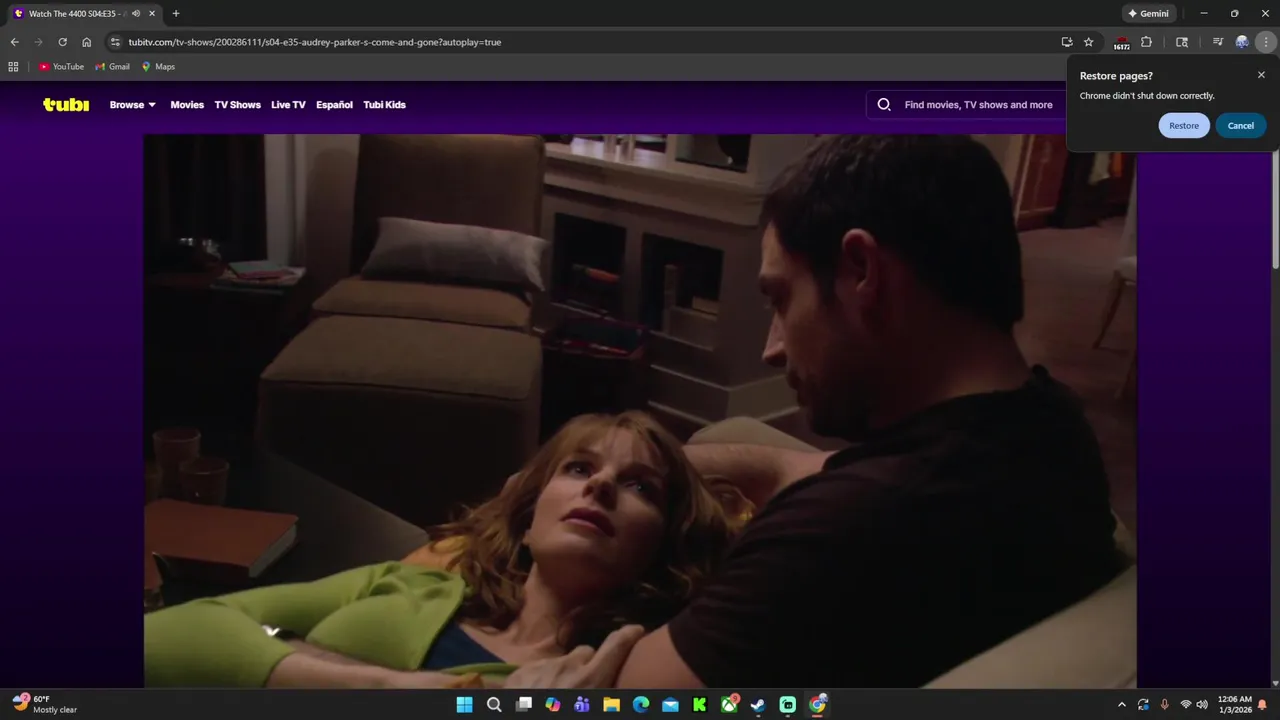Mute the tab via speaker icon
Image resolution: width=1280 pixels, height=720 pixels.
tap(136, 14)
